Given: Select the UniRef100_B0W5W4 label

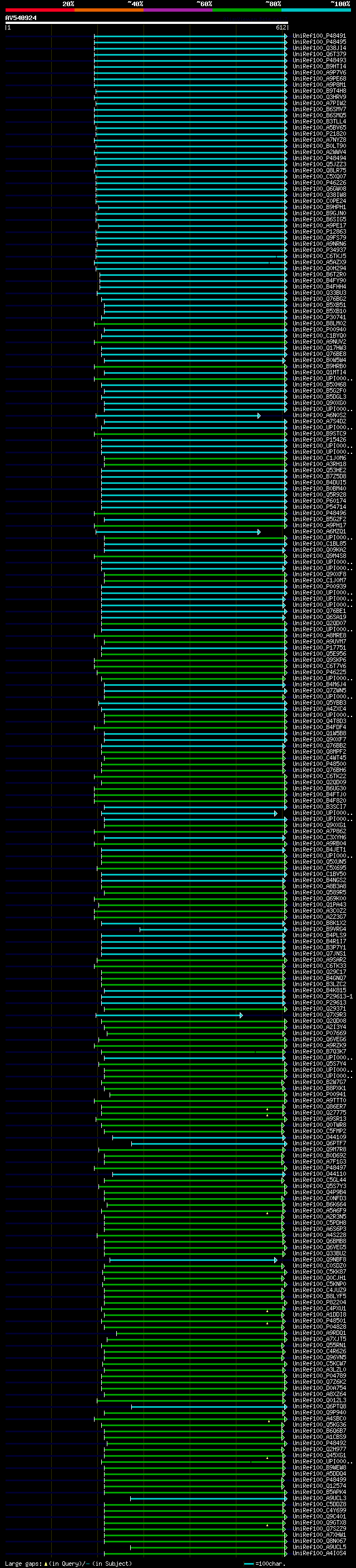Looking at the screenshot, I should 319,360.
